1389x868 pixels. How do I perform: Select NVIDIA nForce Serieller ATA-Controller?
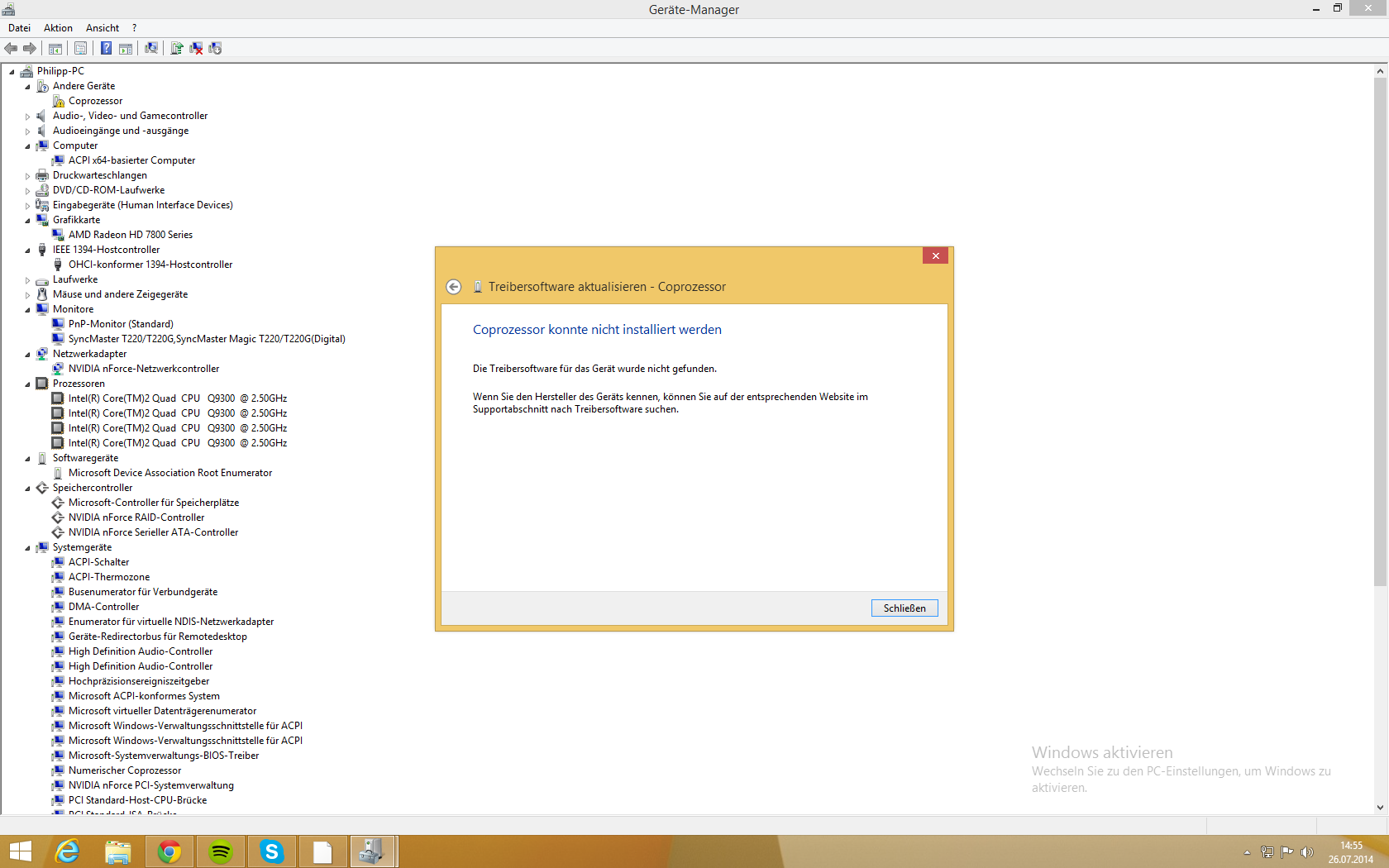[x=153, y=532]
